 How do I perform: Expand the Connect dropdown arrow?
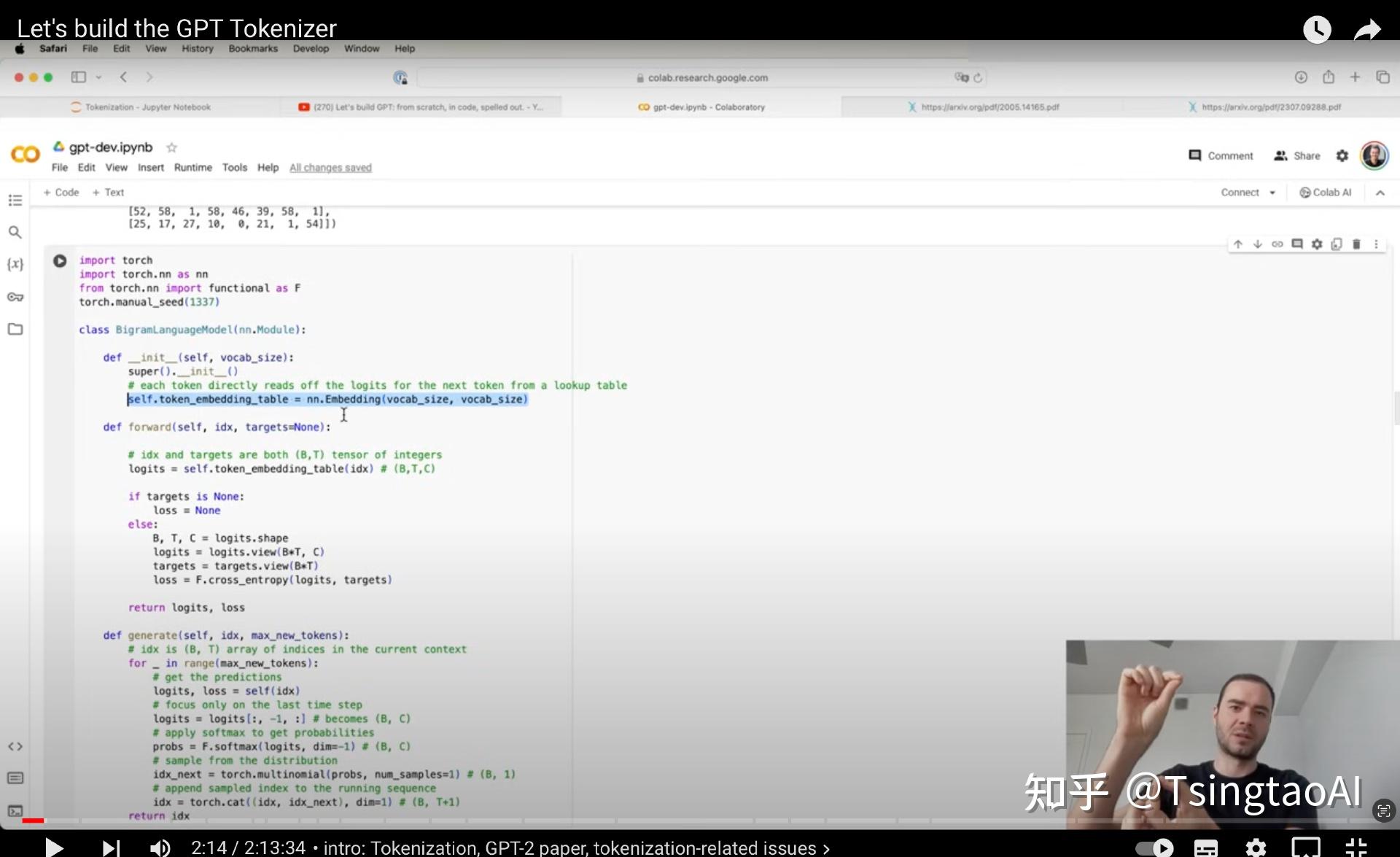click(1274, 192)
